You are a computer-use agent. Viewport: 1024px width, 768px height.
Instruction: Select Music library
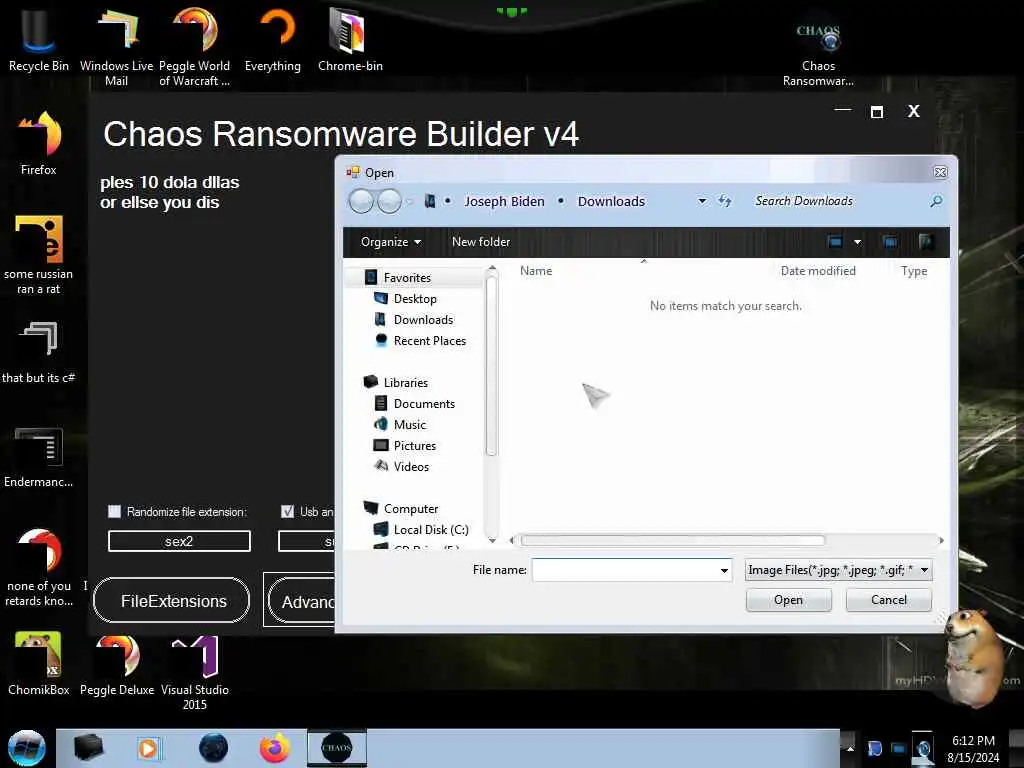(409, 424)
